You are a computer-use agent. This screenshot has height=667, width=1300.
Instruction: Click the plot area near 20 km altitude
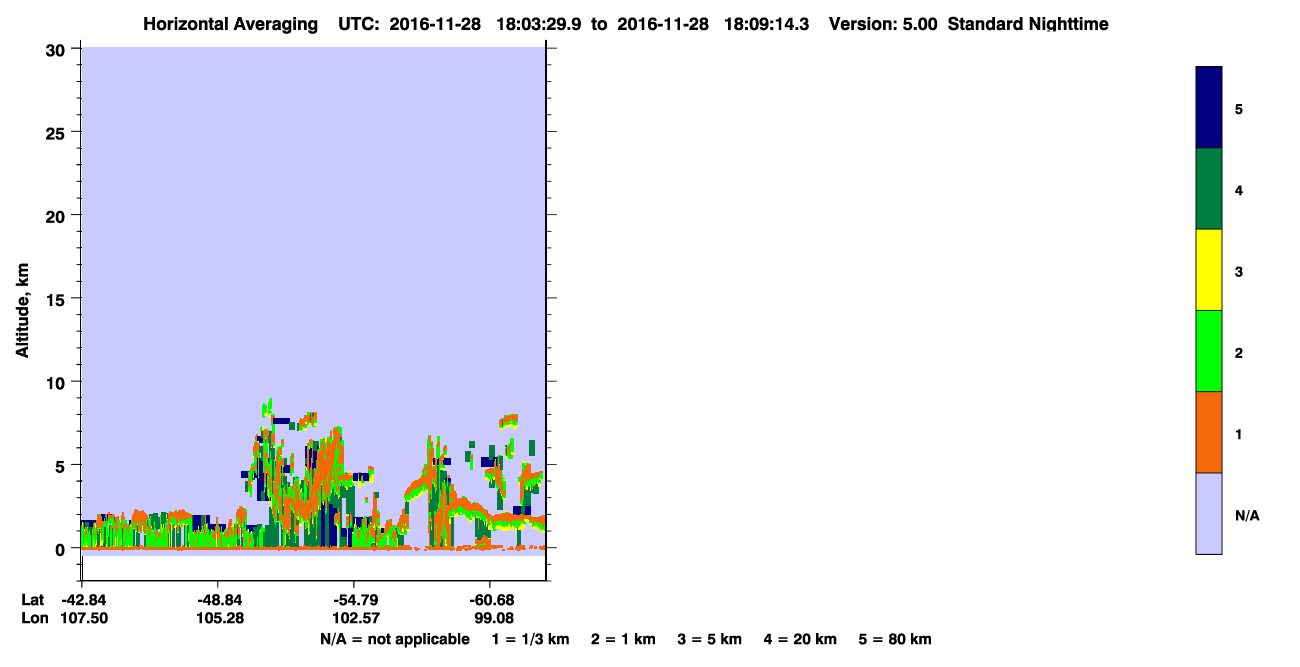313,215
